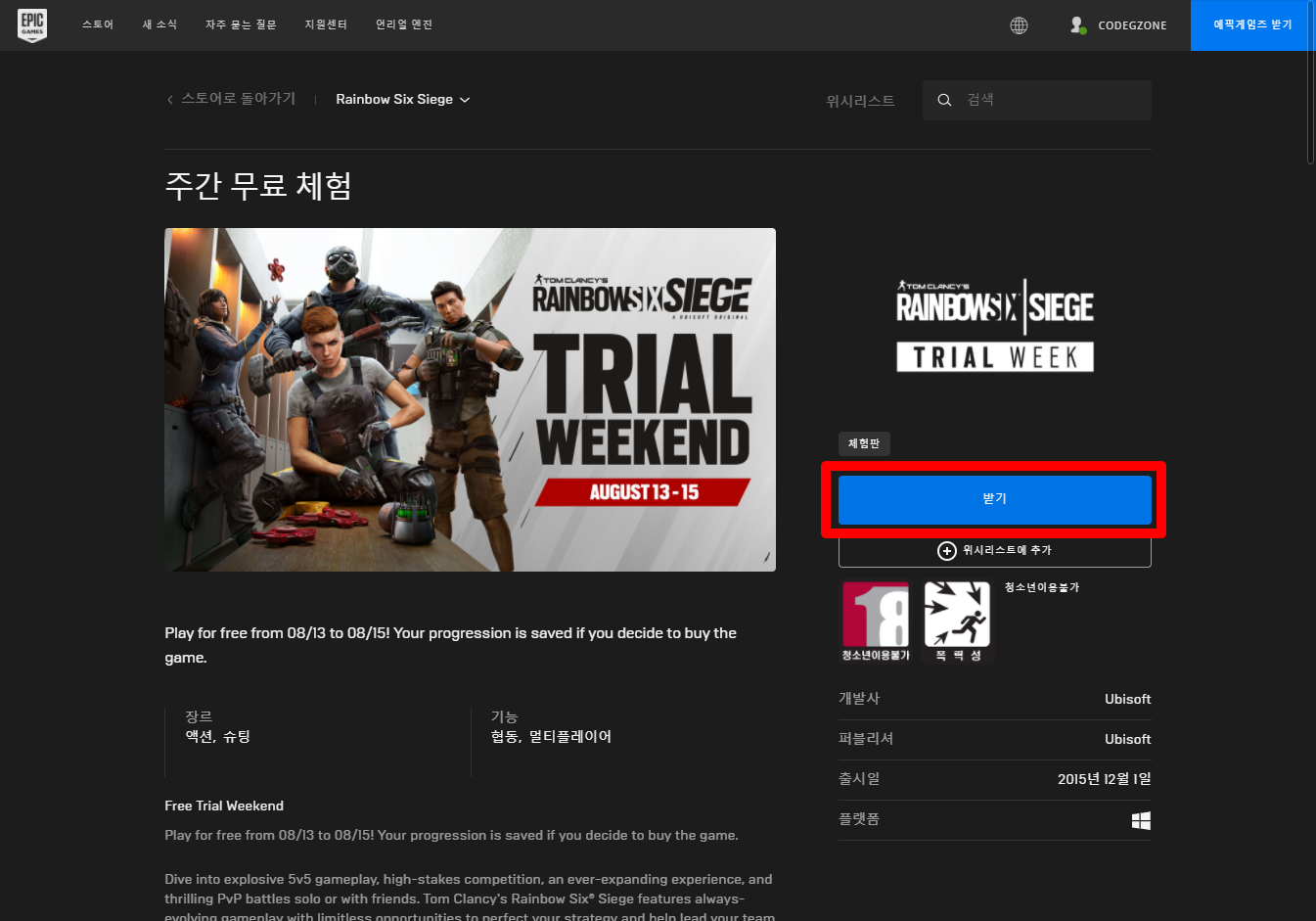Click the 체험판 tag label

click(864, 444)
